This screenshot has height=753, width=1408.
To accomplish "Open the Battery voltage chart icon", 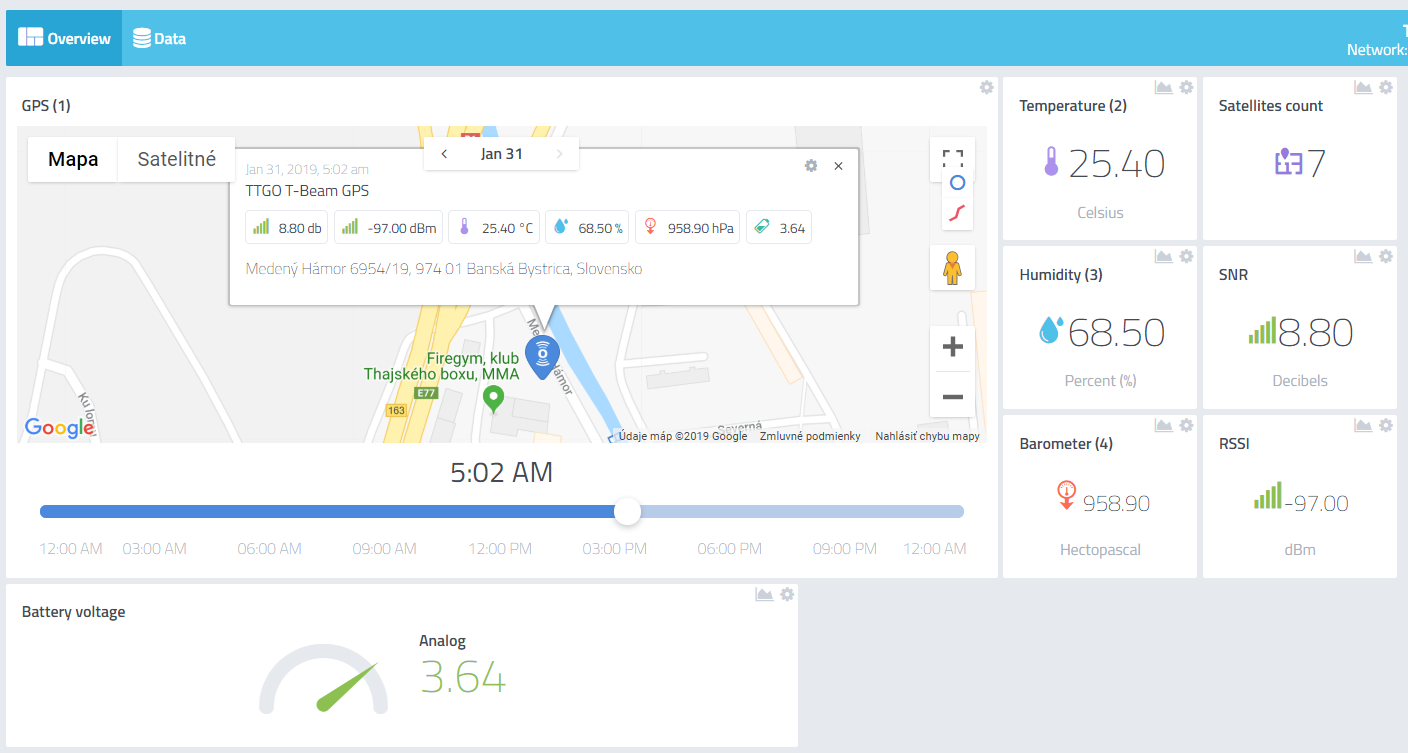I will click(x=763, y=593).
